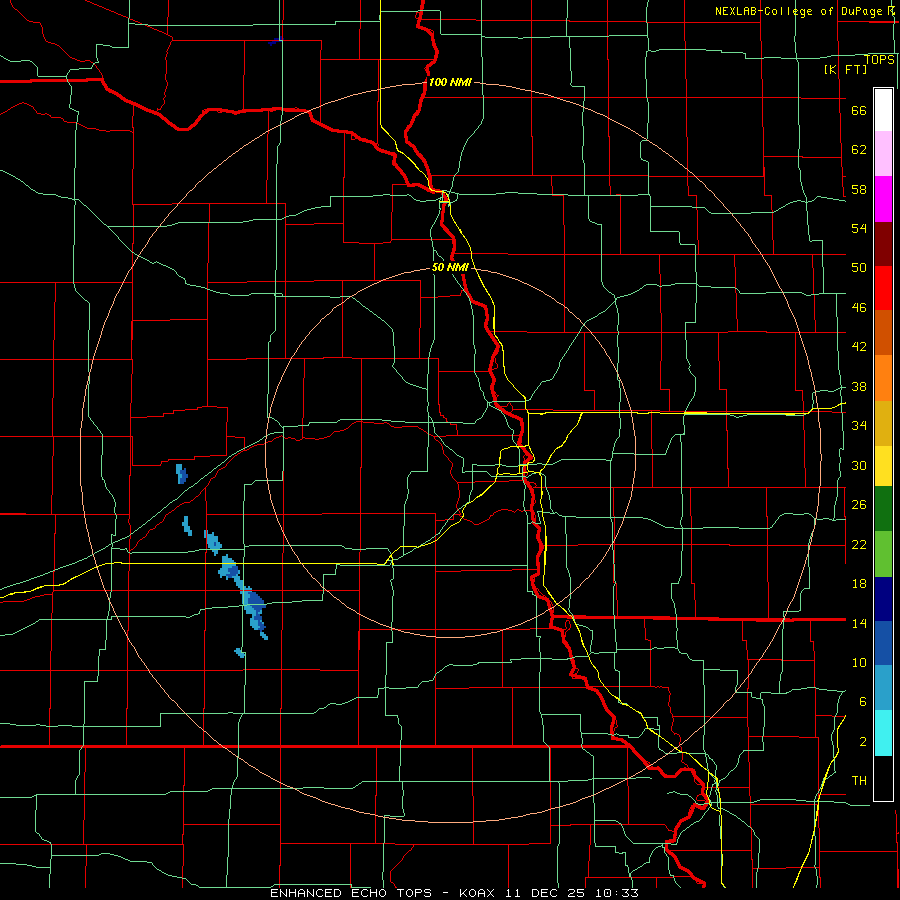Click the black TH legend swatch
The height and width of the screenshot is (900, 900).
883,778
